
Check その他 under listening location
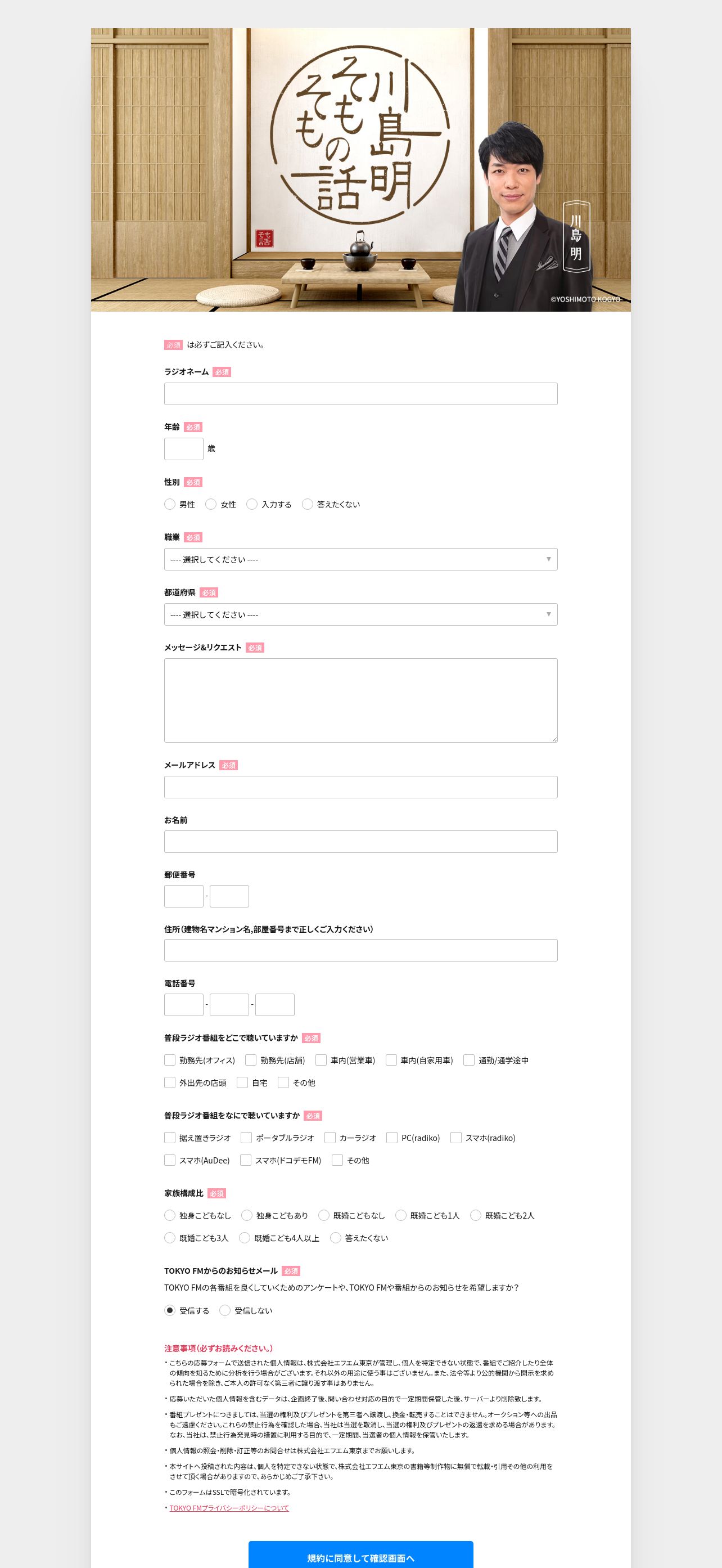(283, 1083)
